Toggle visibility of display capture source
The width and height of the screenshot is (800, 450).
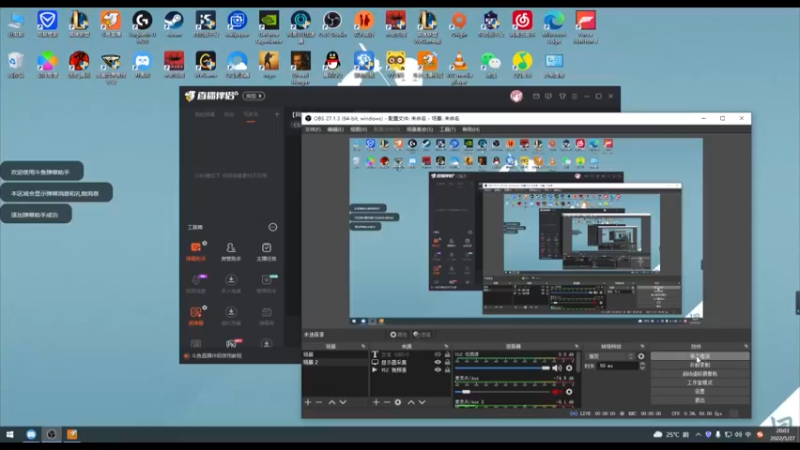[438, 362]
